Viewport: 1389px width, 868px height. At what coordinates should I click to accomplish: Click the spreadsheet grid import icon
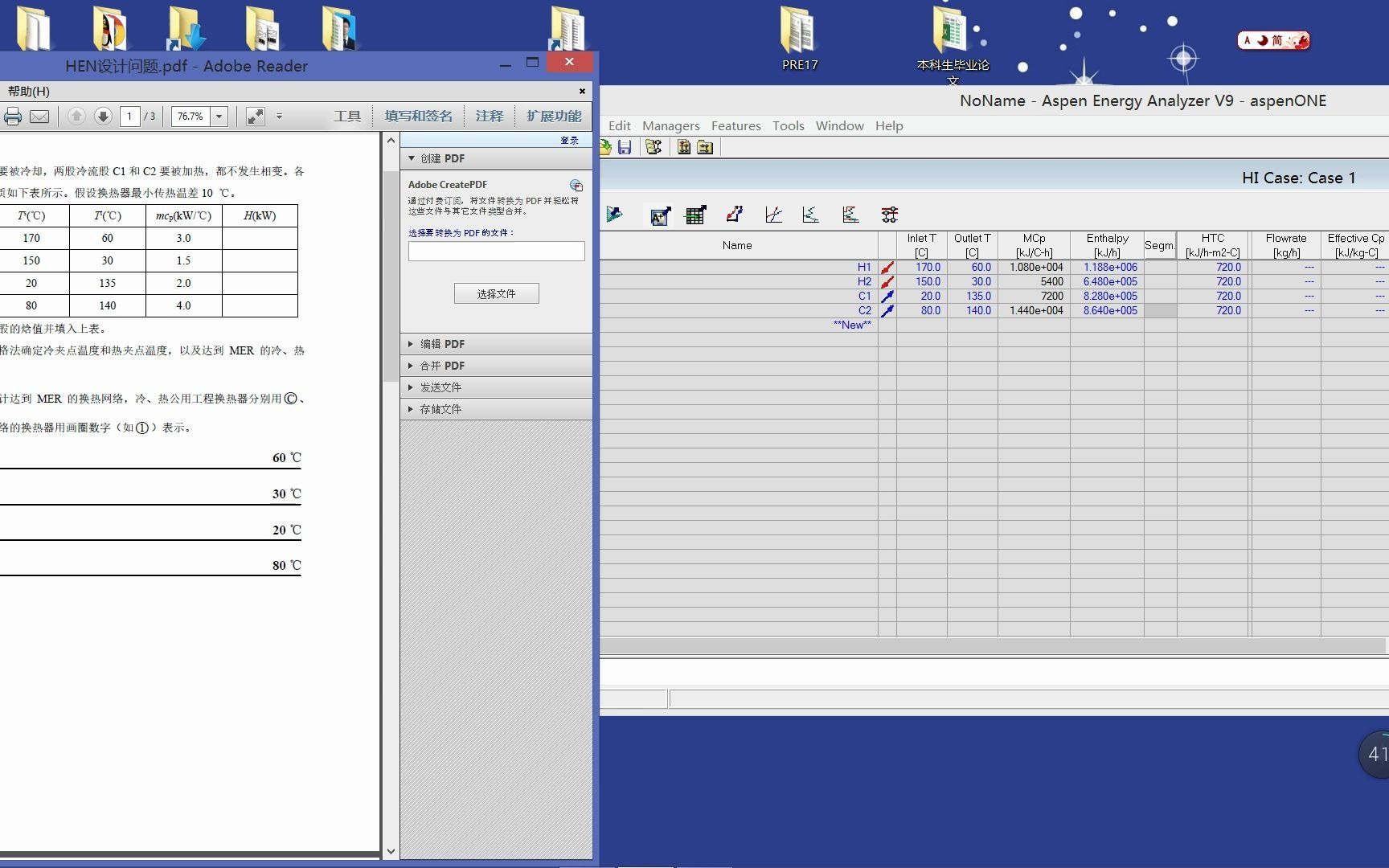click(x=694, y=215)
